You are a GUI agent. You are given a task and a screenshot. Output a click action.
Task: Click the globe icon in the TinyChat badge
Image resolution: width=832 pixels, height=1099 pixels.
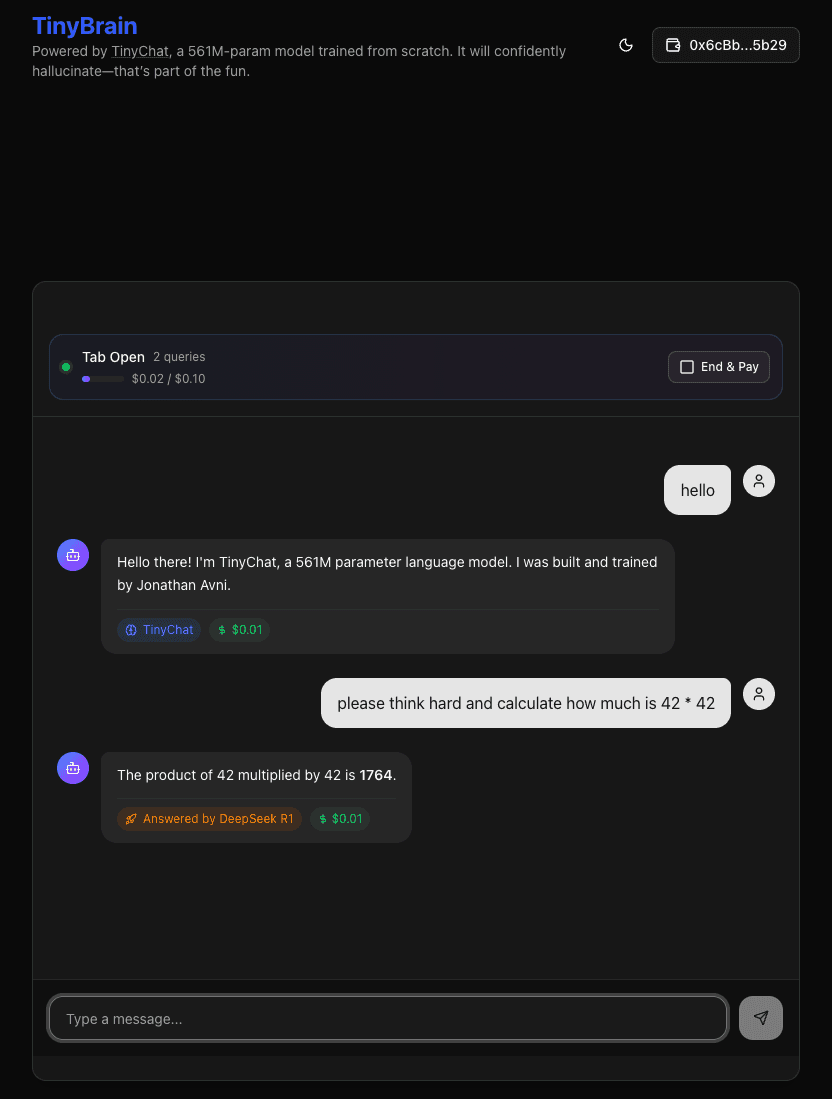pyautogui.click(x=131, y=630)
